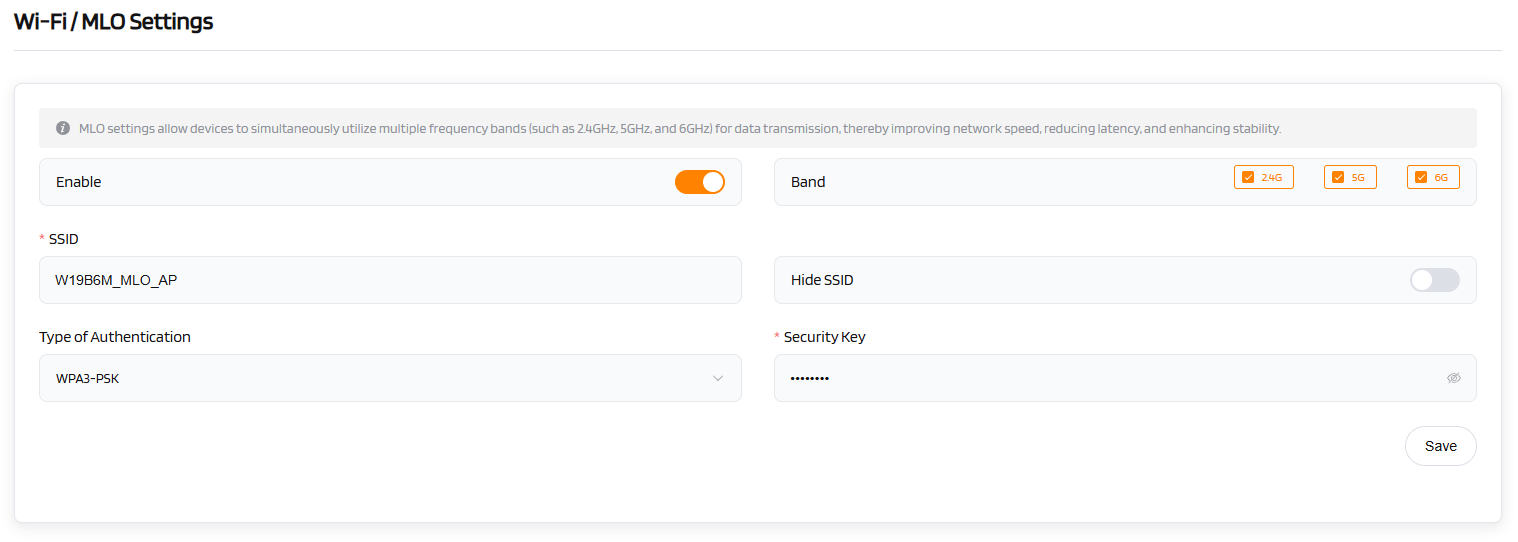Viewport: 1518px width, 542px height.
Task: Click the Band label text
Action: pos(808,182)
